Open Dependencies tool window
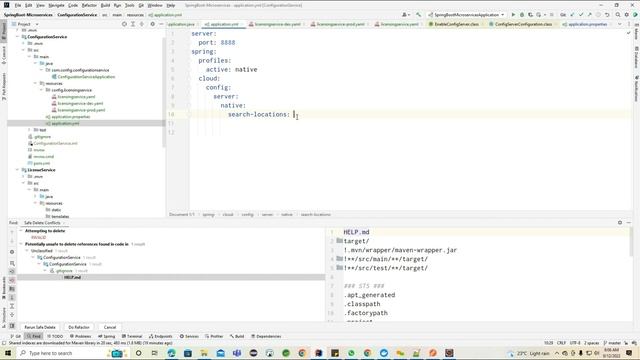640x360 pixels. (266, 336)
